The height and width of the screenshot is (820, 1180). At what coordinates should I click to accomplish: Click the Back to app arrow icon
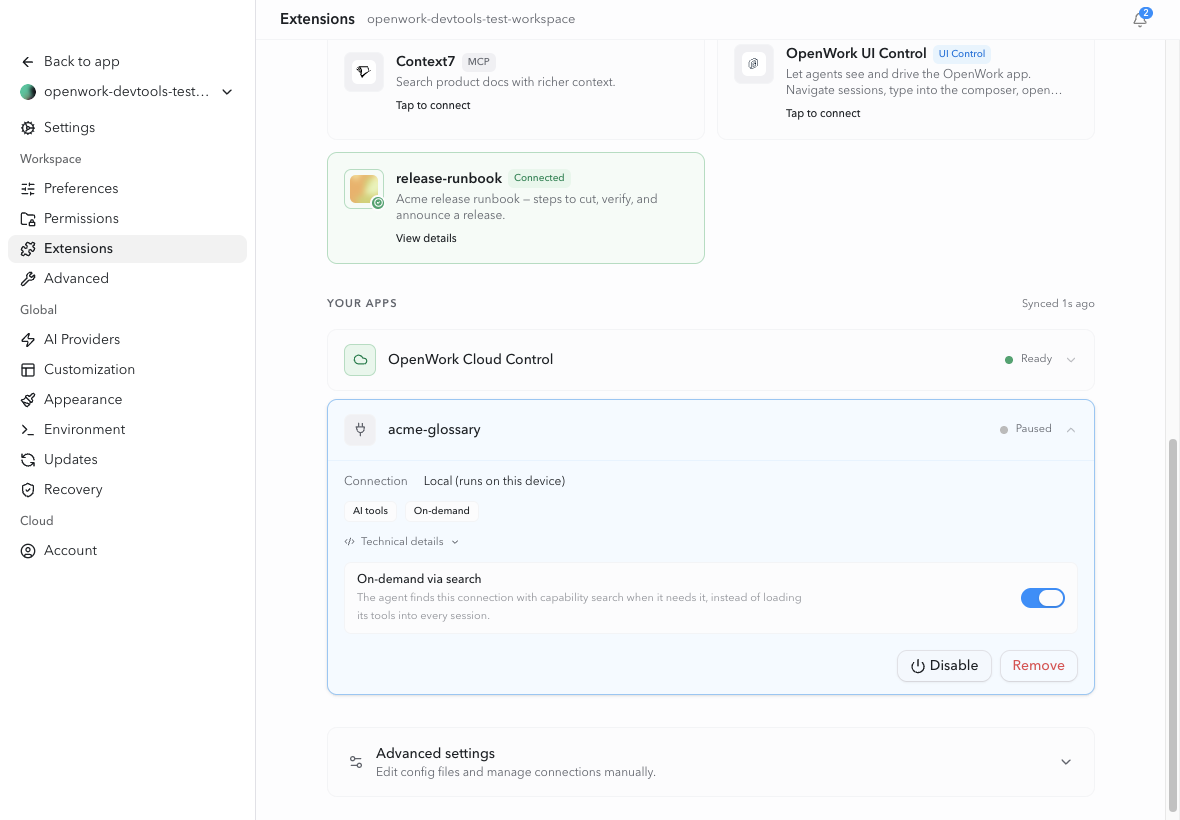point(28,62)
